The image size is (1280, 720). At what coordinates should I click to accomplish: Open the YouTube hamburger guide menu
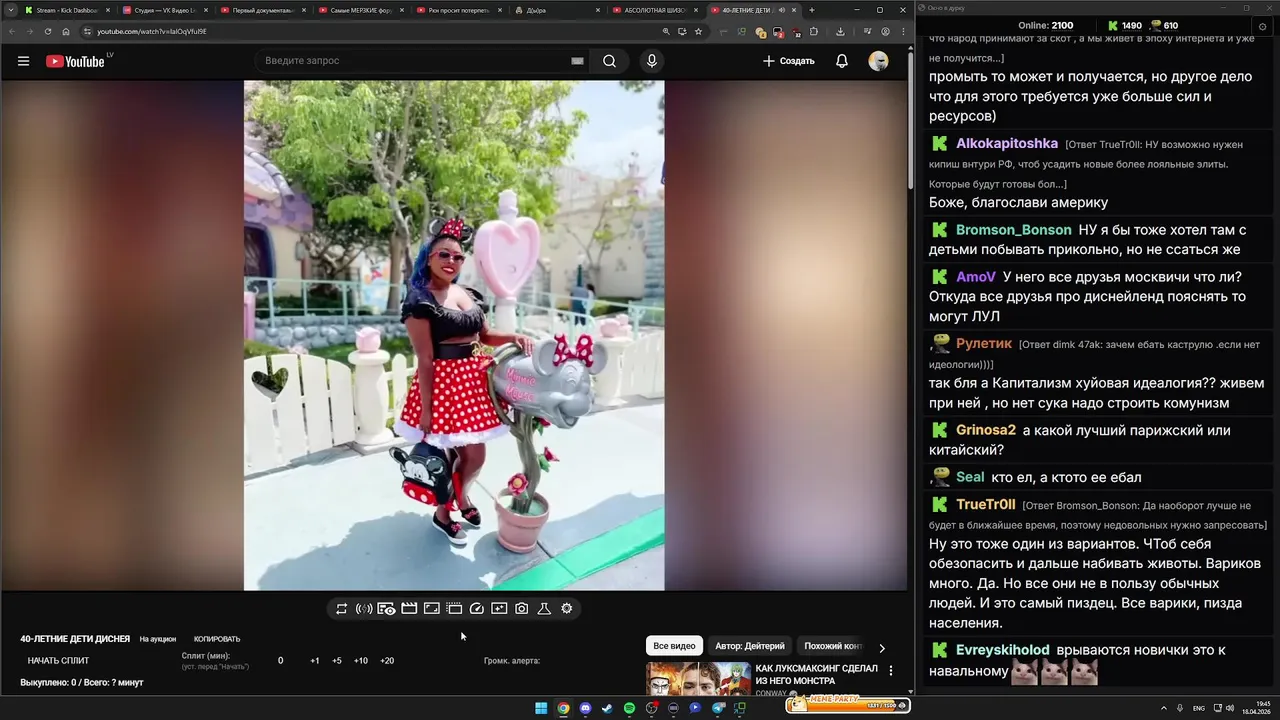(x=23, y=61)
